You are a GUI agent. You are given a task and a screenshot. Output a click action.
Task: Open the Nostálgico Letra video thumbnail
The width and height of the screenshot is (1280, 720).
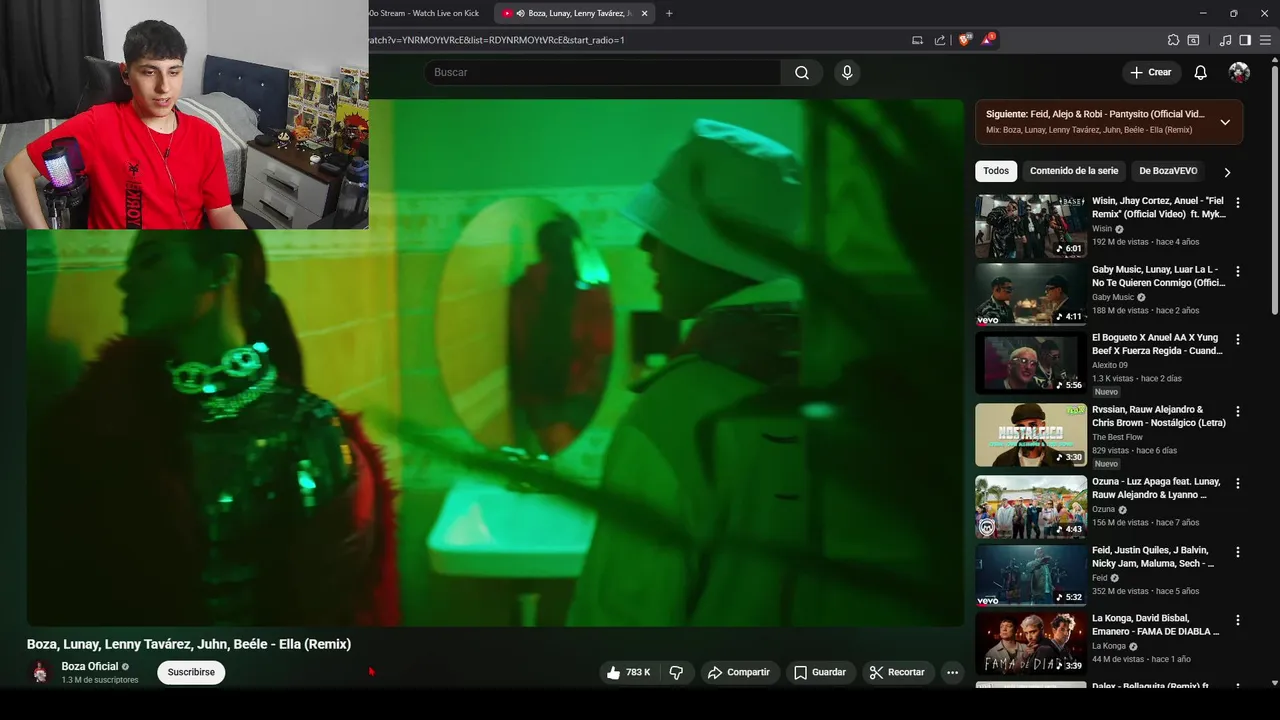(1031, 435)
